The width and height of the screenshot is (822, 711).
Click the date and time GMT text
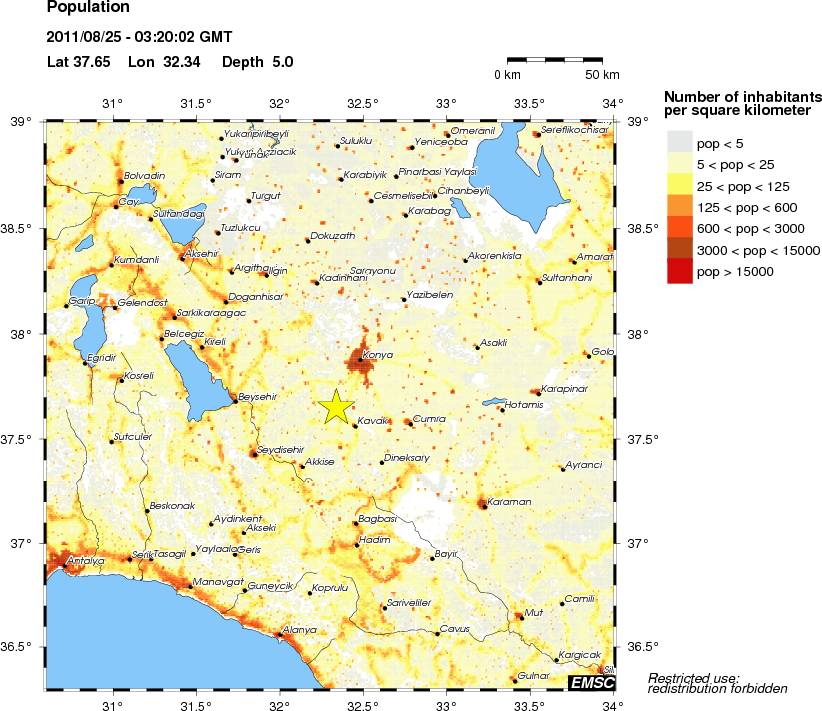coord(139,38)
